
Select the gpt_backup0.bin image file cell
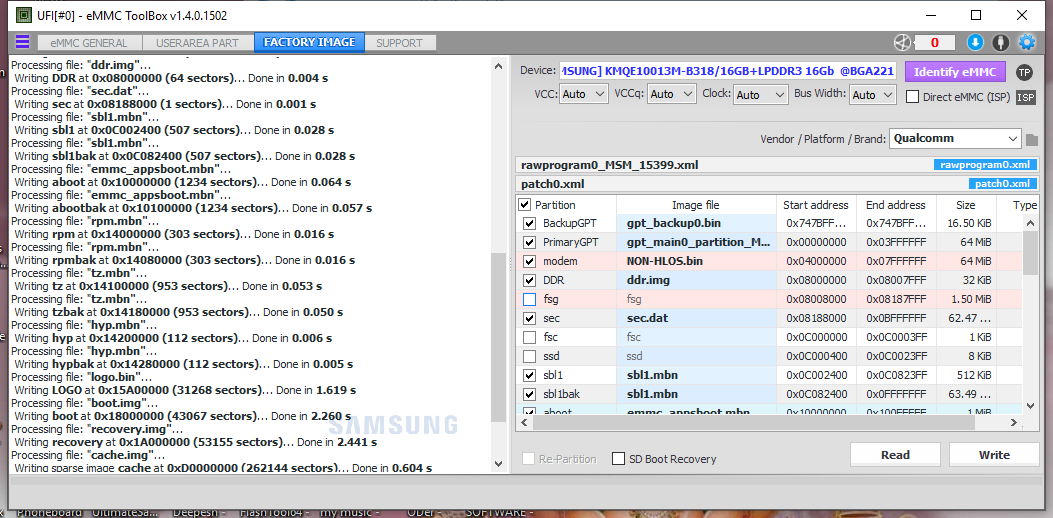coord(696,223)
